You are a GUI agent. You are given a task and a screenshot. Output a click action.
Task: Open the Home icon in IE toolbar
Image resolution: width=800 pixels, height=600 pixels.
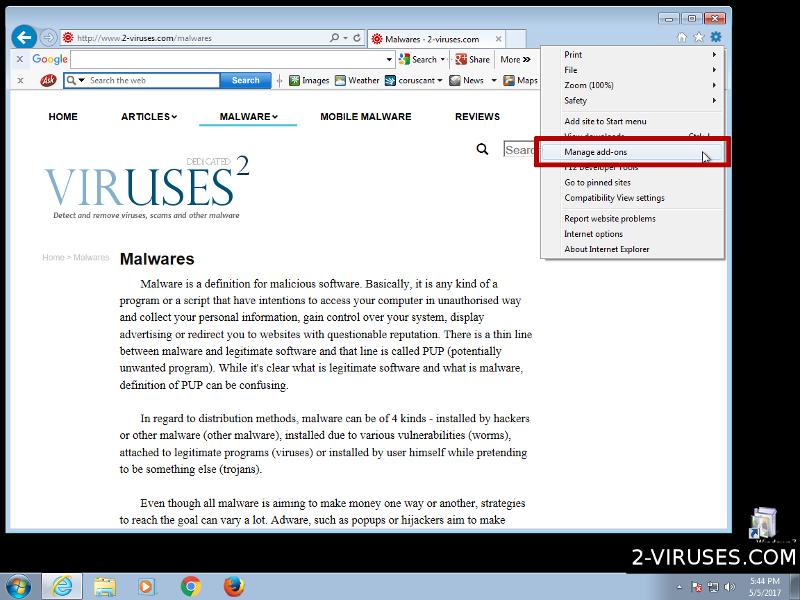(682, 37)
